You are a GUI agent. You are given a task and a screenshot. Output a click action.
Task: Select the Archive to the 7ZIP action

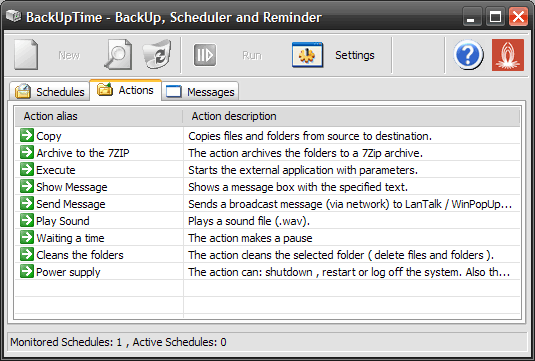coord(268,153)
